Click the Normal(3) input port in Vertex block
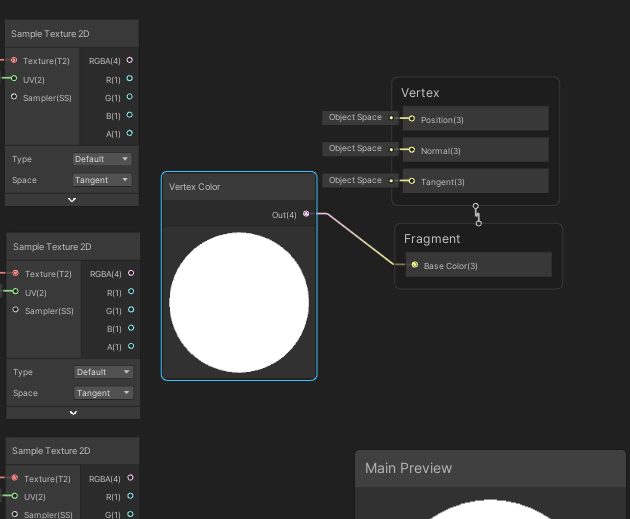Viewport: 630px width, 519px height. 412,150
